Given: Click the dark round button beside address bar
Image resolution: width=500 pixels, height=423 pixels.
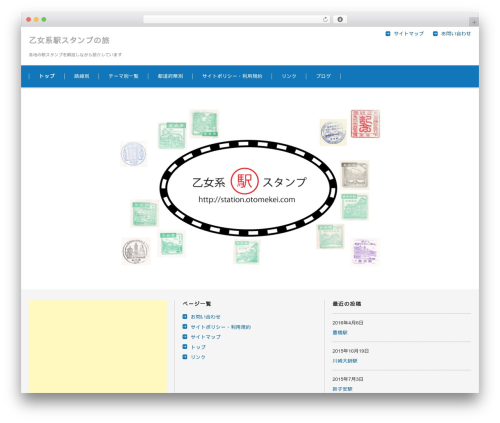Looking at the screenshot, I should (340, 19).
